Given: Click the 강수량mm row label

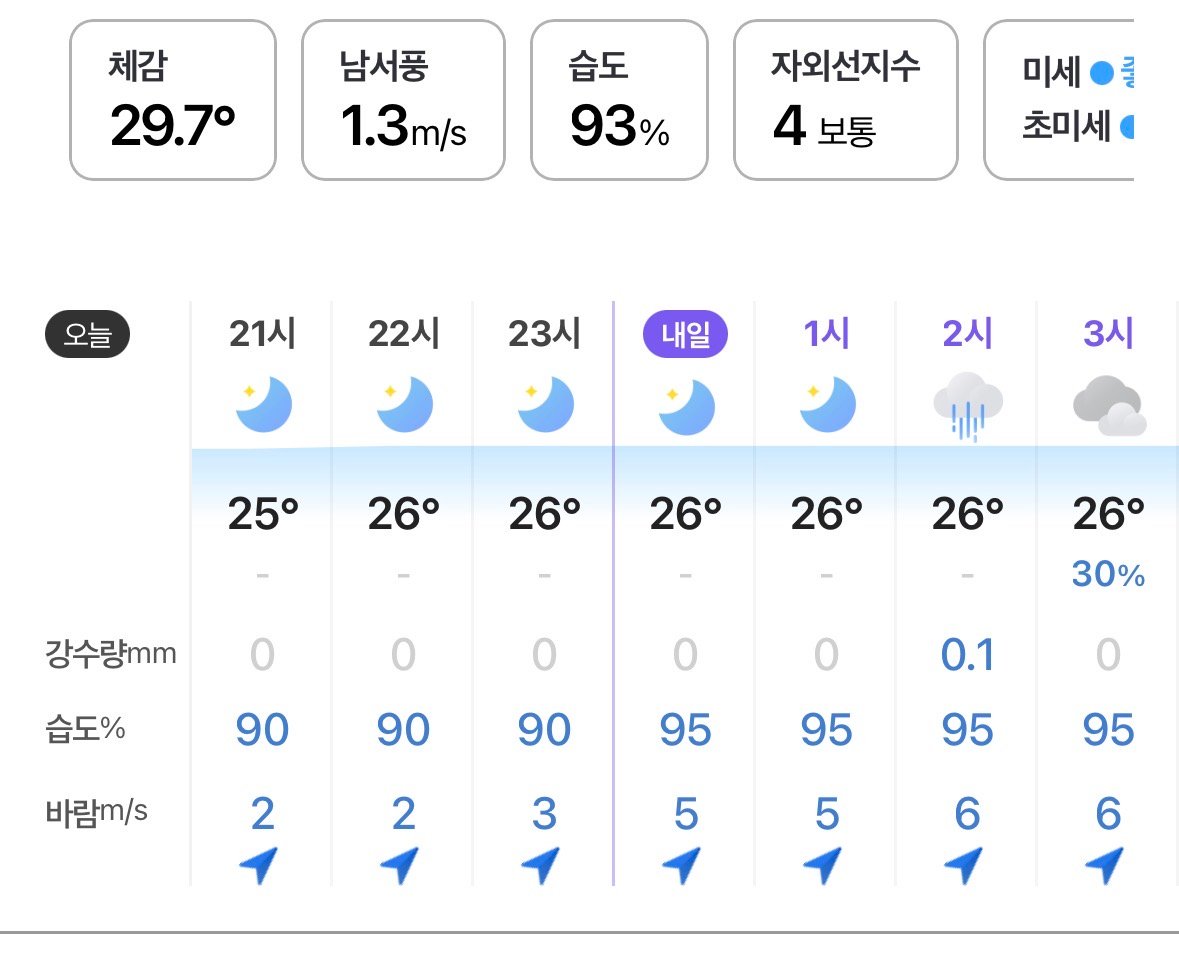Looking at the screenshot, I should tap(111, 653).
